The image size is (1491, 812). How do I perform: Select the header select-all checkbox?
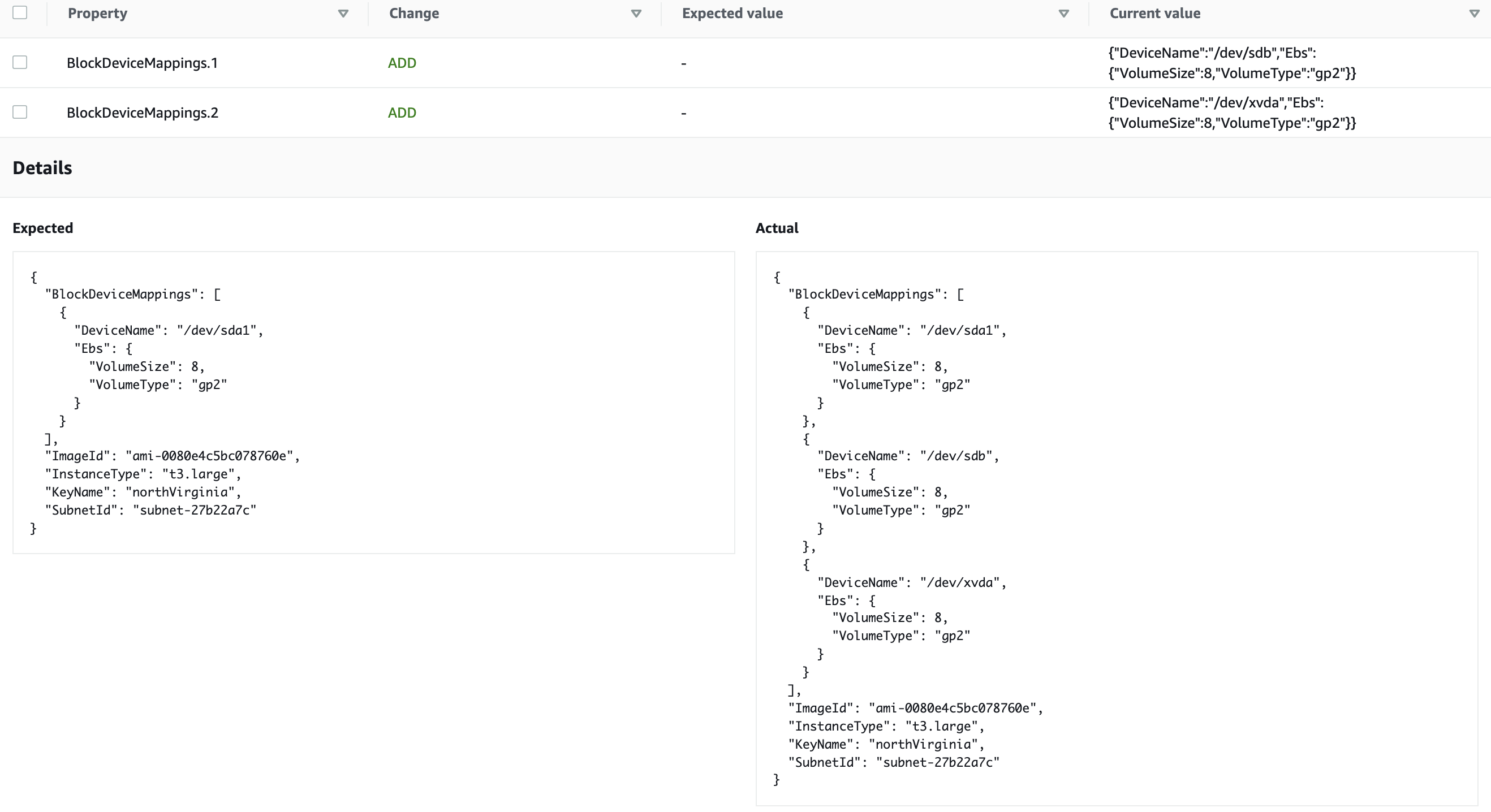tap(20, 13)
